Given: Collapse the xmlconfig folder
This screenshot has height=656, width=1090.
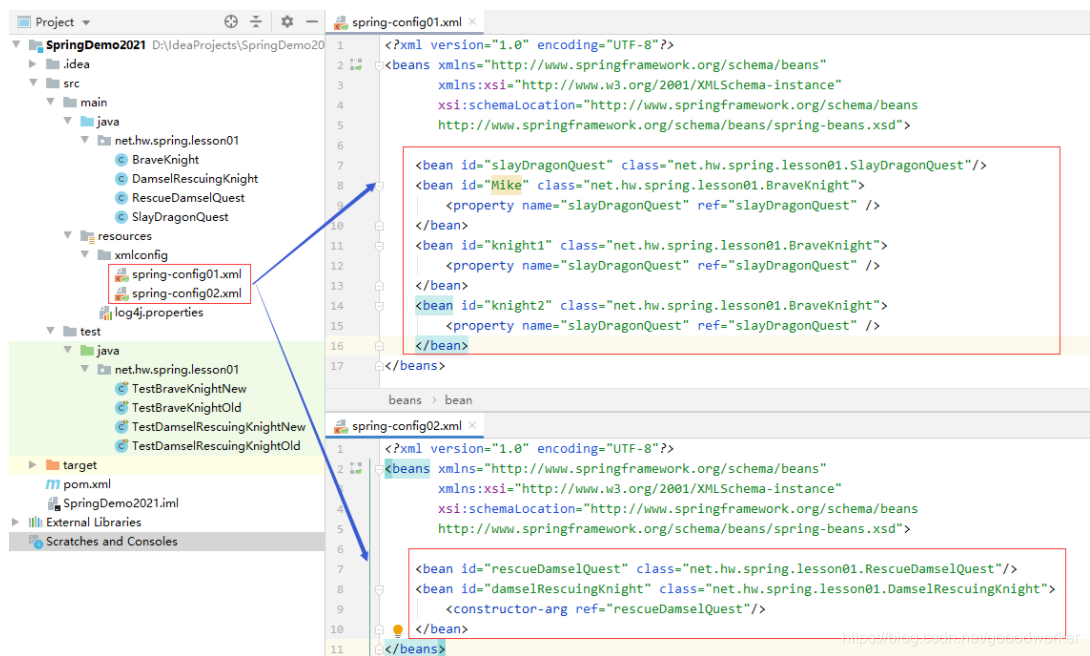Looking at the screenshot, I should 85,254.
